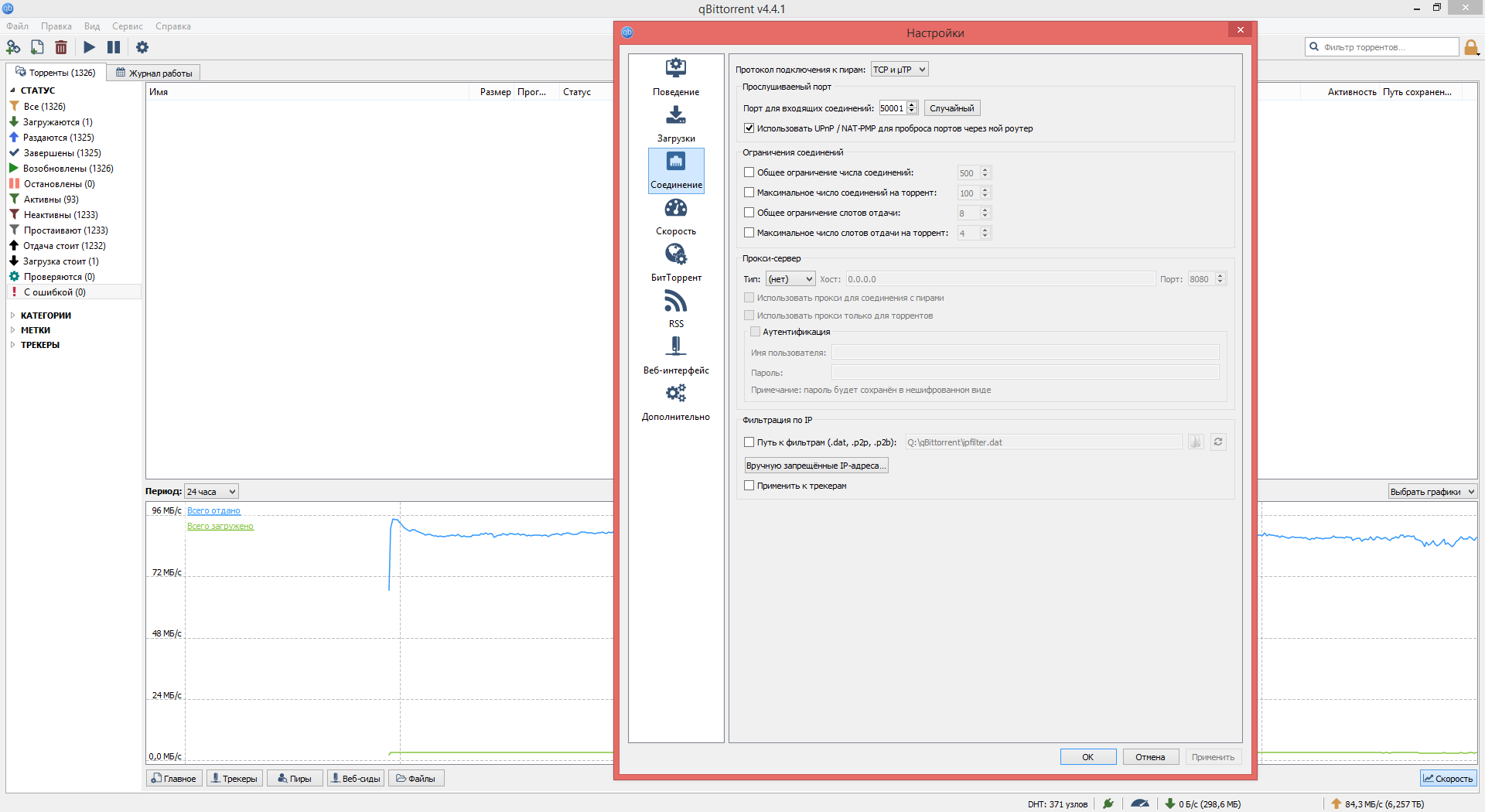The width and height of the screenshot is (1485, 812).
Task: Open the proxy server type dropdown
Action: coord(790,279)
